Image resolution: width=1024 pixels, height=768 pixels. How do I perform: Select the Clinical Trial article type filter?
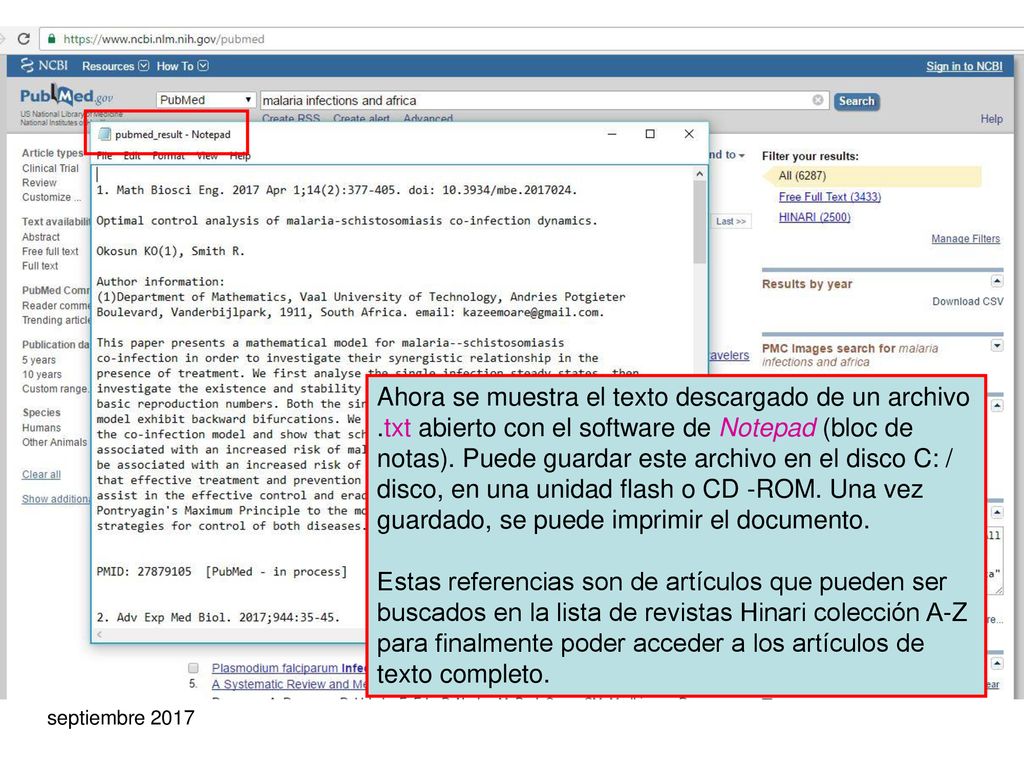pos(50,168)
